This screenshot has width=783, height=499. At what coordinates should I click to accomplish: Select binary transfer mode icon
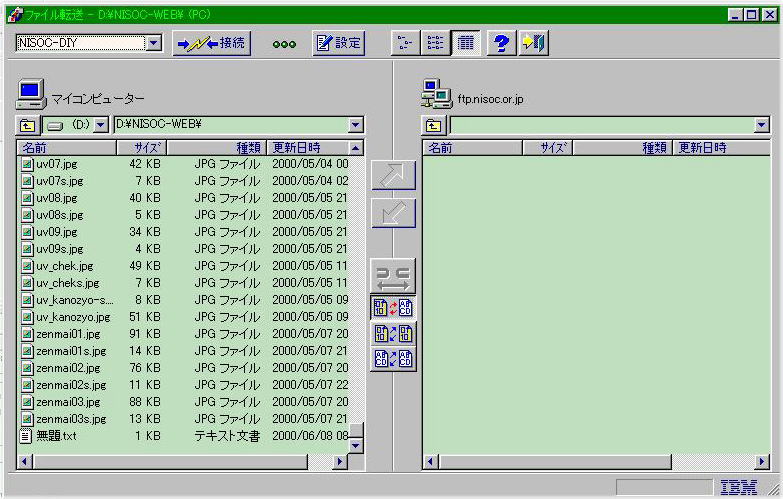click(392, 333)
